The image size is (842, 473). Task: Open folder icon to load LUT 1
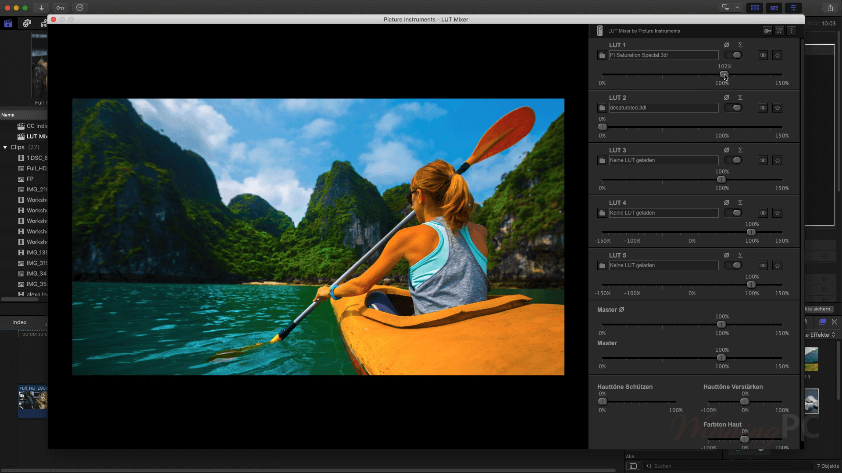[602, 55]
